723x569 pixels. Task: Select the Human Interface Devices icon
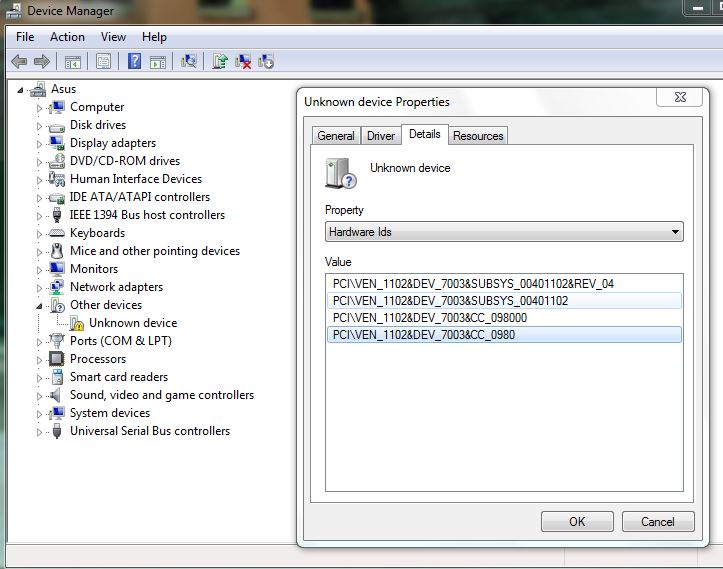[x=57, y=179]
